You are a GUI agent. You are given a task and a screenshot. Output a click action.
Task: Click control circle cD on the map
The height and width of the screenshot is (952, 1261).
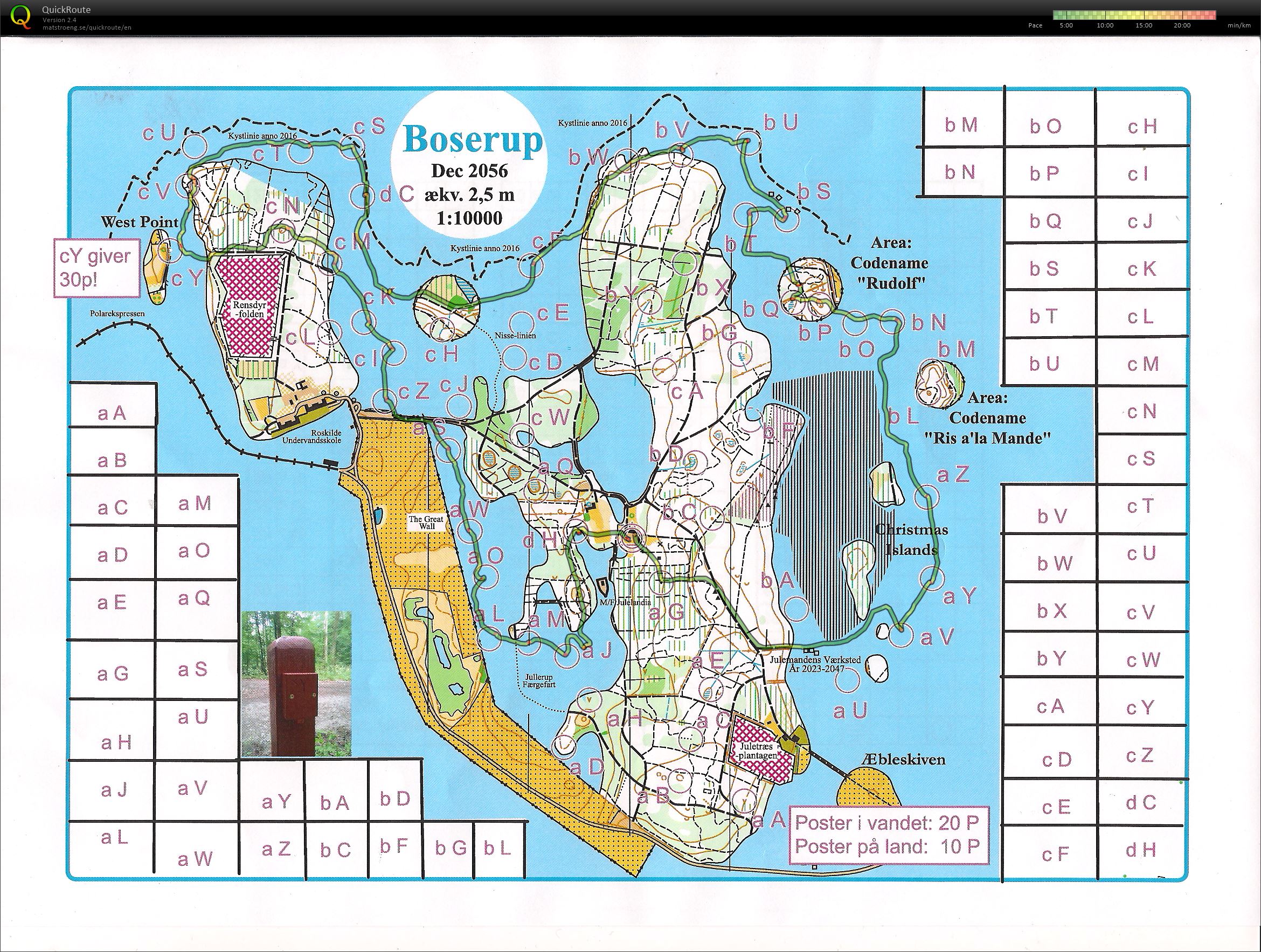tap(514, 356)
